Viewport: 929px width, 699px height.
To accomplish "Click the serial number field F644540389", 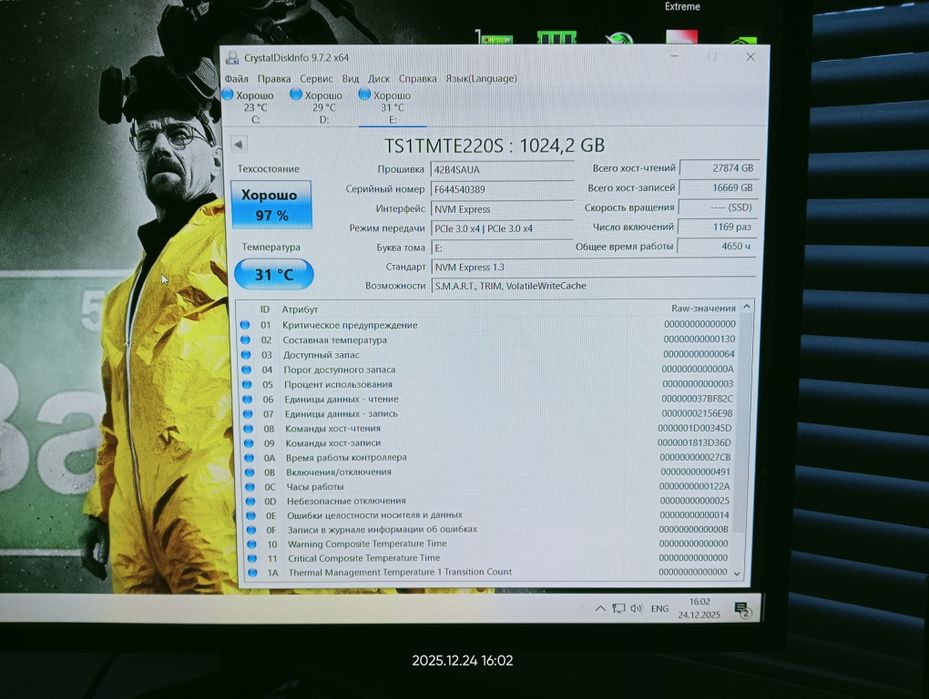I will pos(502,189).
